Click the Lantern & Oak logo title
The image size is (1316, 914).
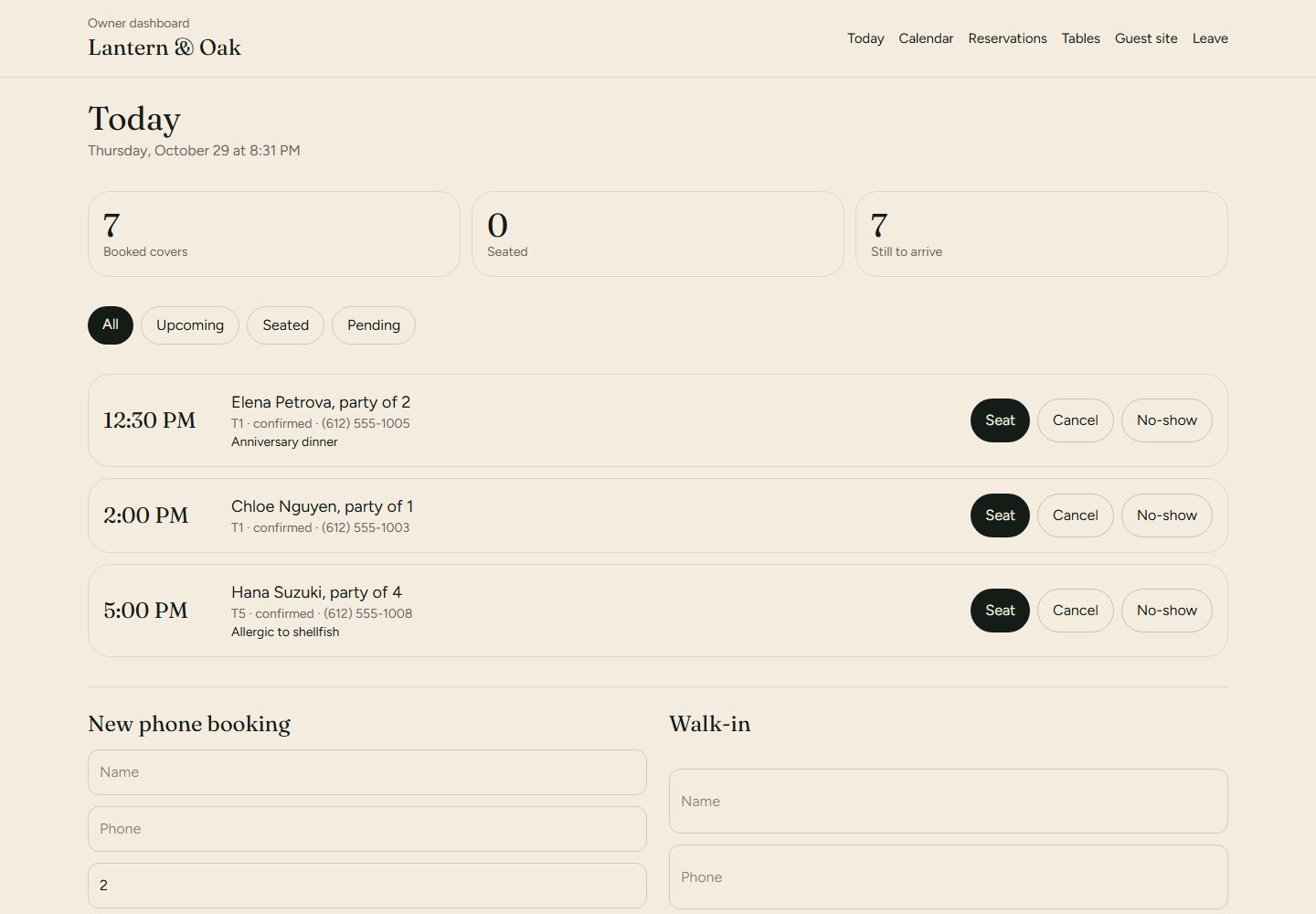164,48
